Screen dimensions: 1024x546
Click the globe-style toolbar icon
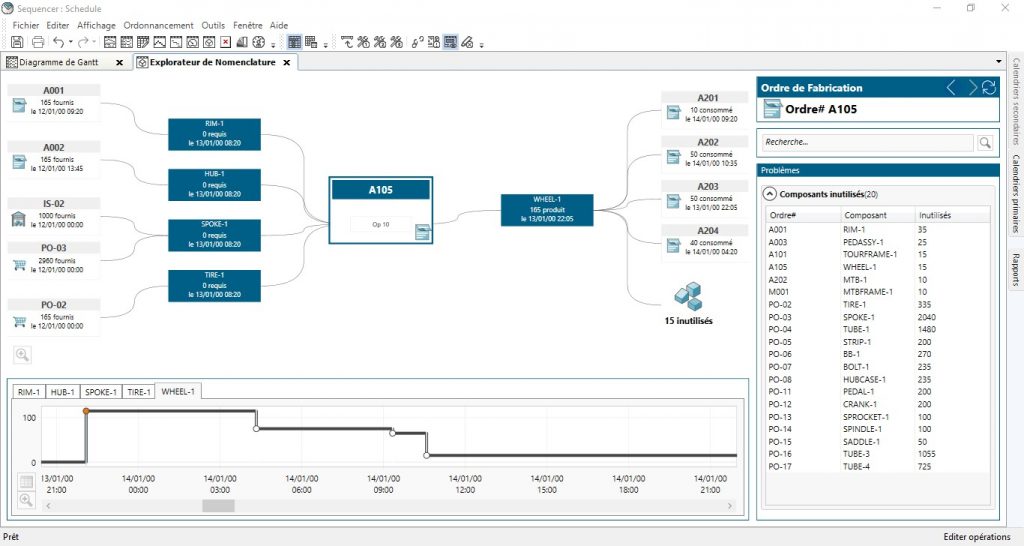[259, 42]
